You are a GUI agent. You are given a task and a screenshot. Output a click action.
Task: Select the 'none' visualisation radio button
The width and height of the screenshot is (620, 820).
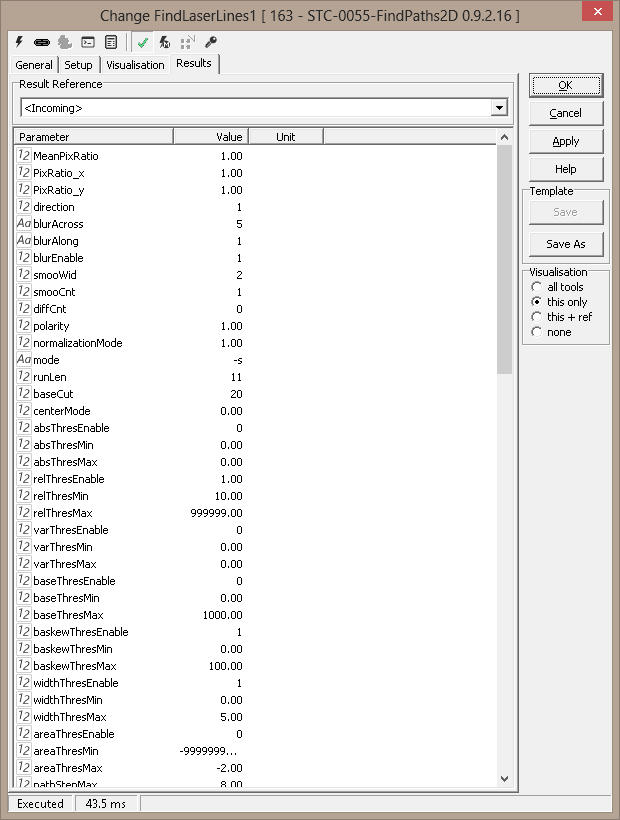537,332
